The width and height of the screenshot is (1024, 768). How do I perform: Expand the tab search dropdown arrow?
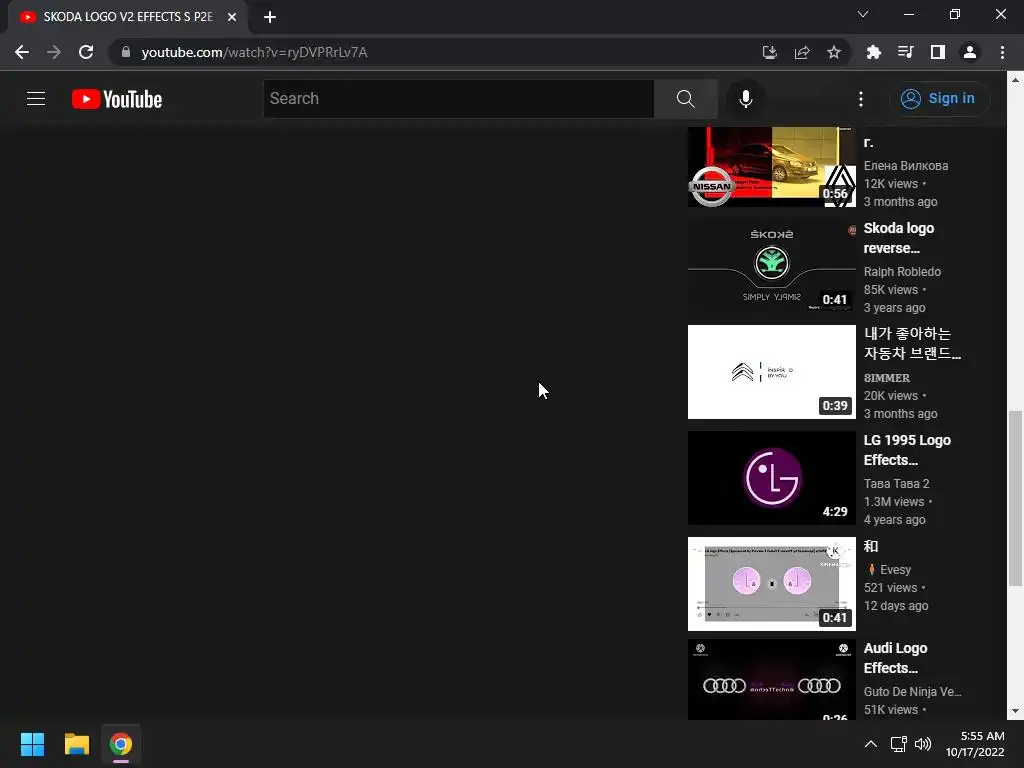pyautogui.click(x=863, y=14)
